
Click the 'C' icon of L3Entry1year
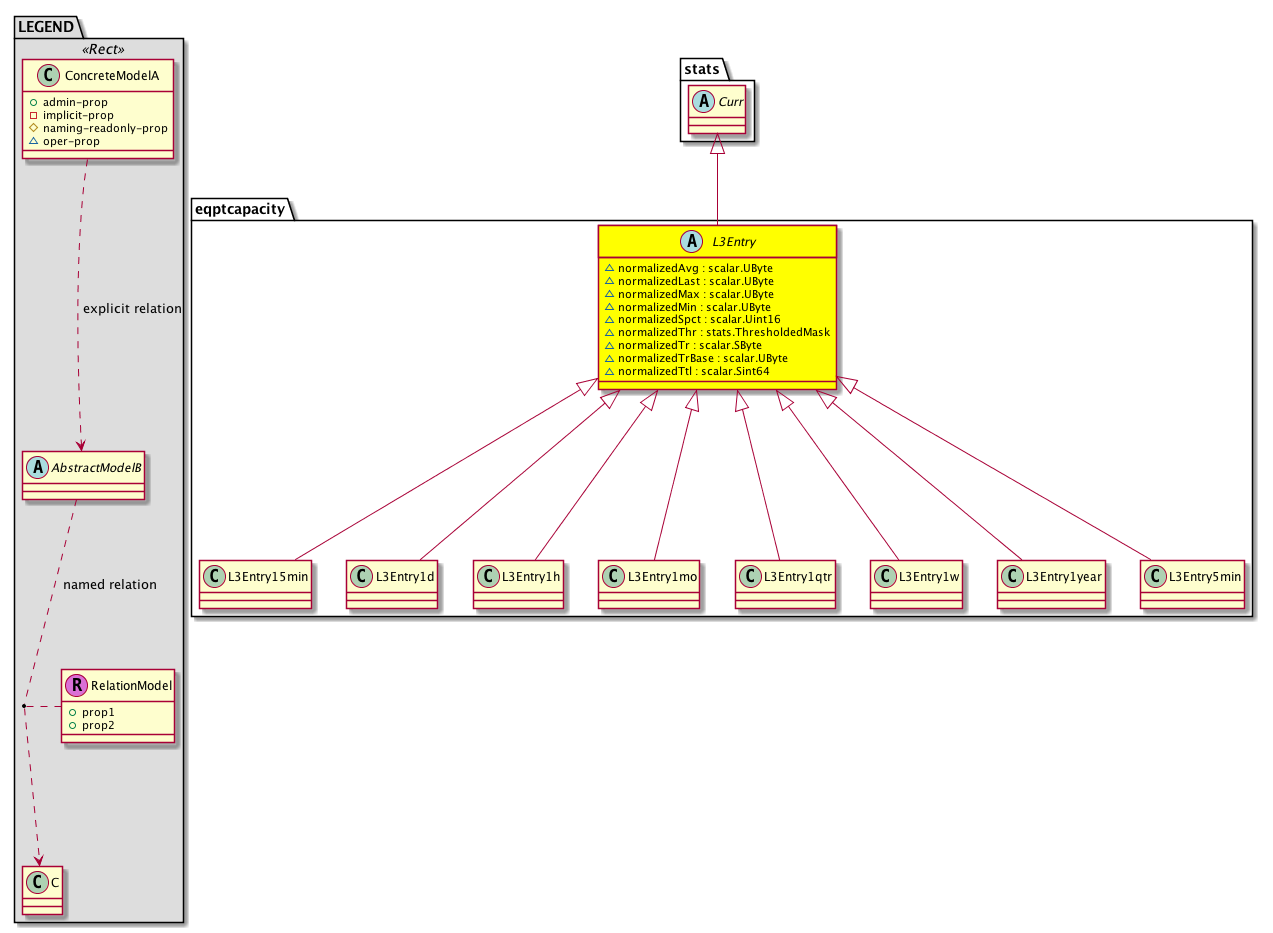1012,576
